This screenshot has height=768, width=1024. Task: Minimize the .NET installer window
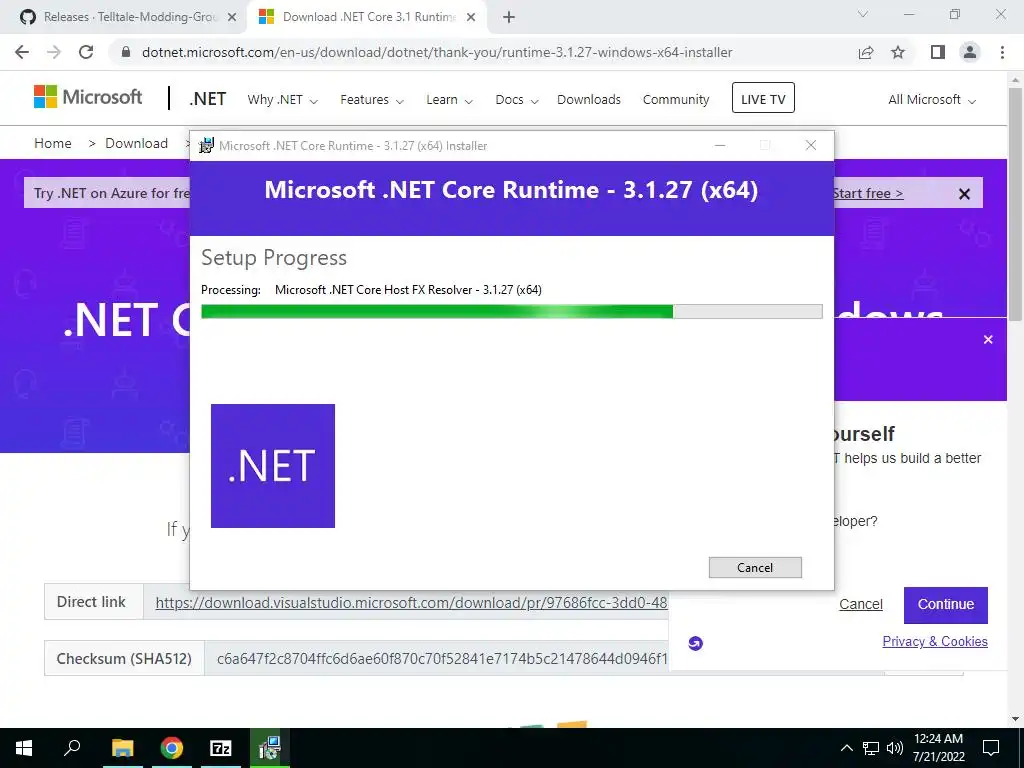click(x=720, y=146)
